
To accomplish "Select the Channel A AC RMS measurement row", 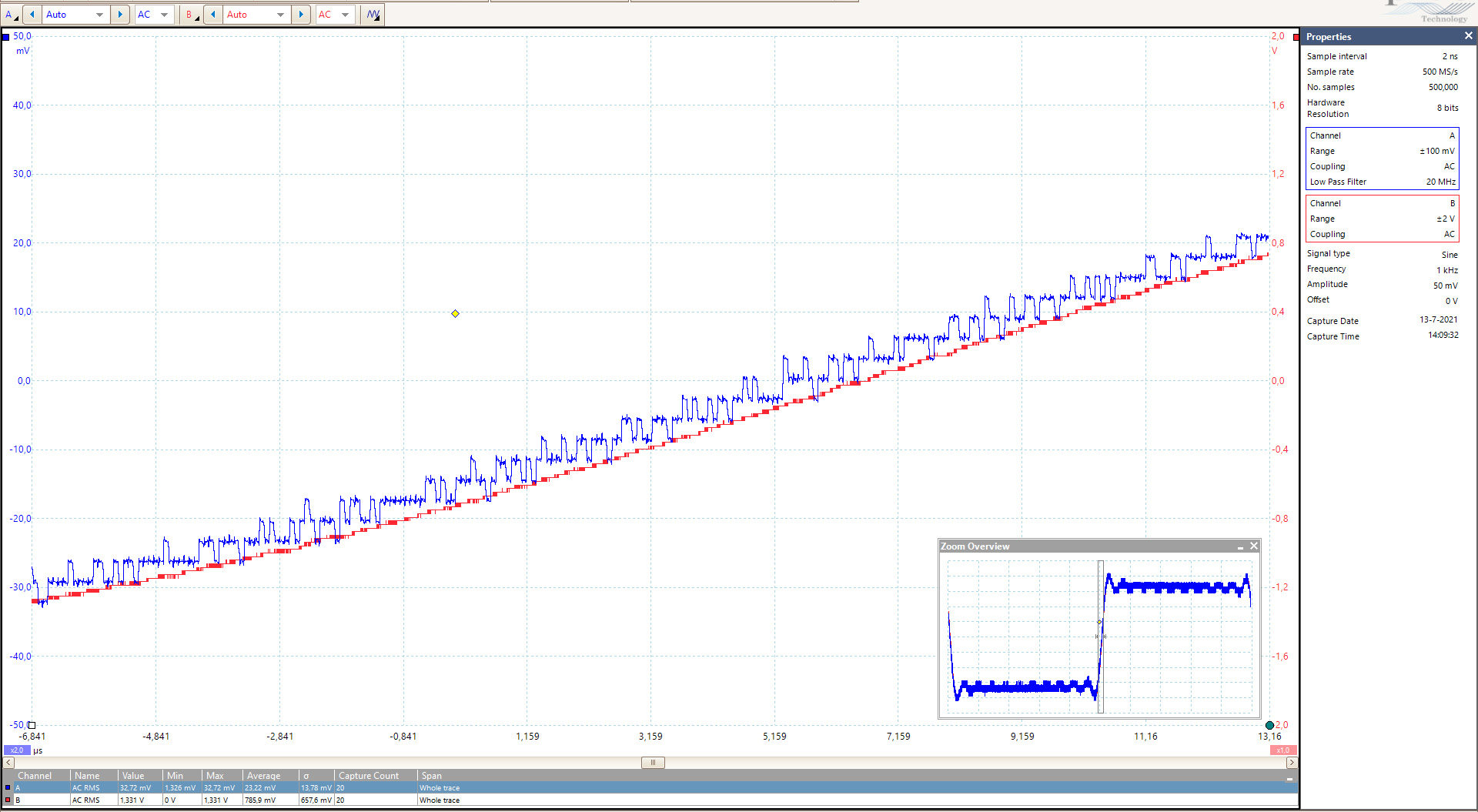I will click(x=650, y=788).
